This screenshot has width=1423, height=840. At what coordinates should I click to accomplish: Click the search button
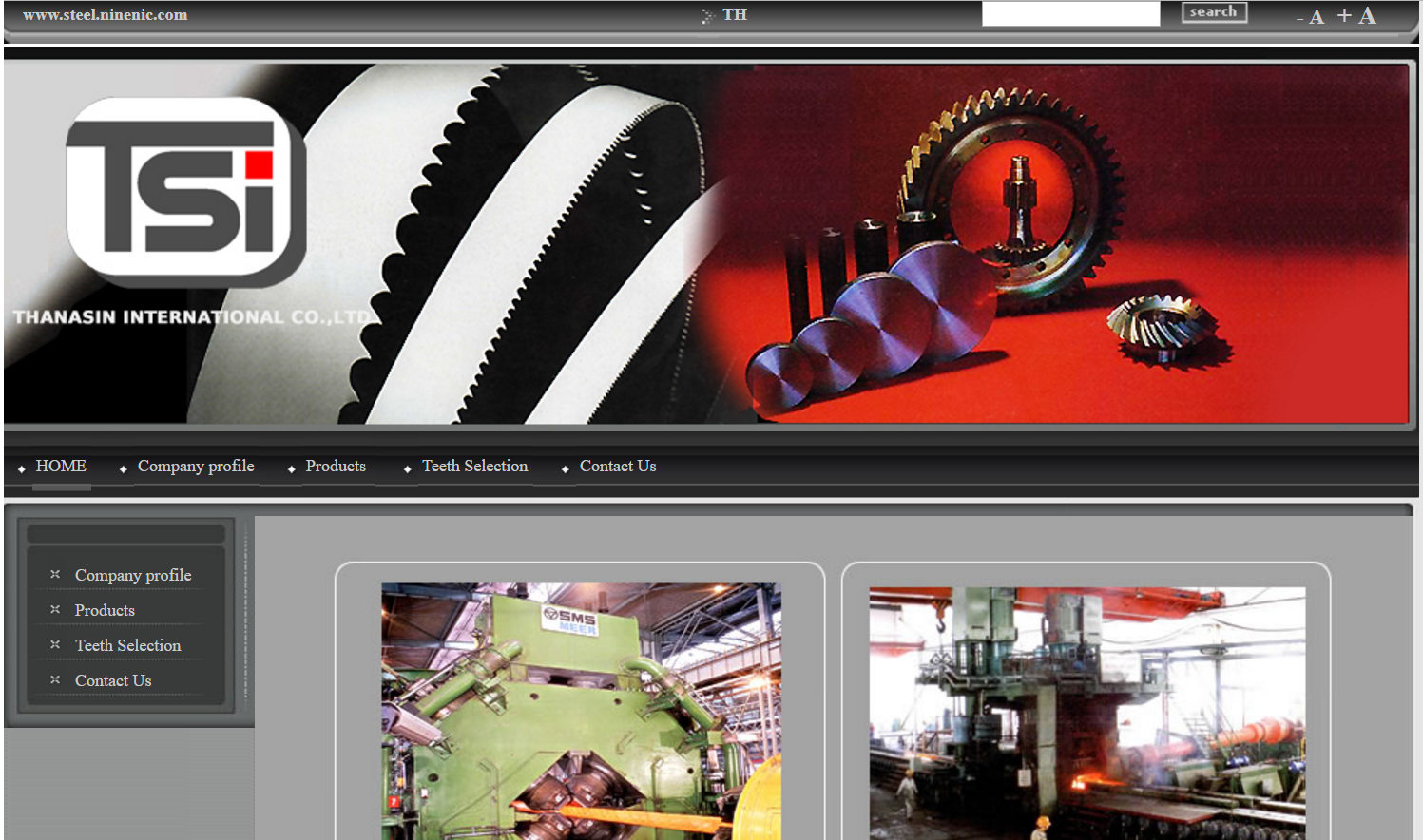click(x=1214, y=12)
